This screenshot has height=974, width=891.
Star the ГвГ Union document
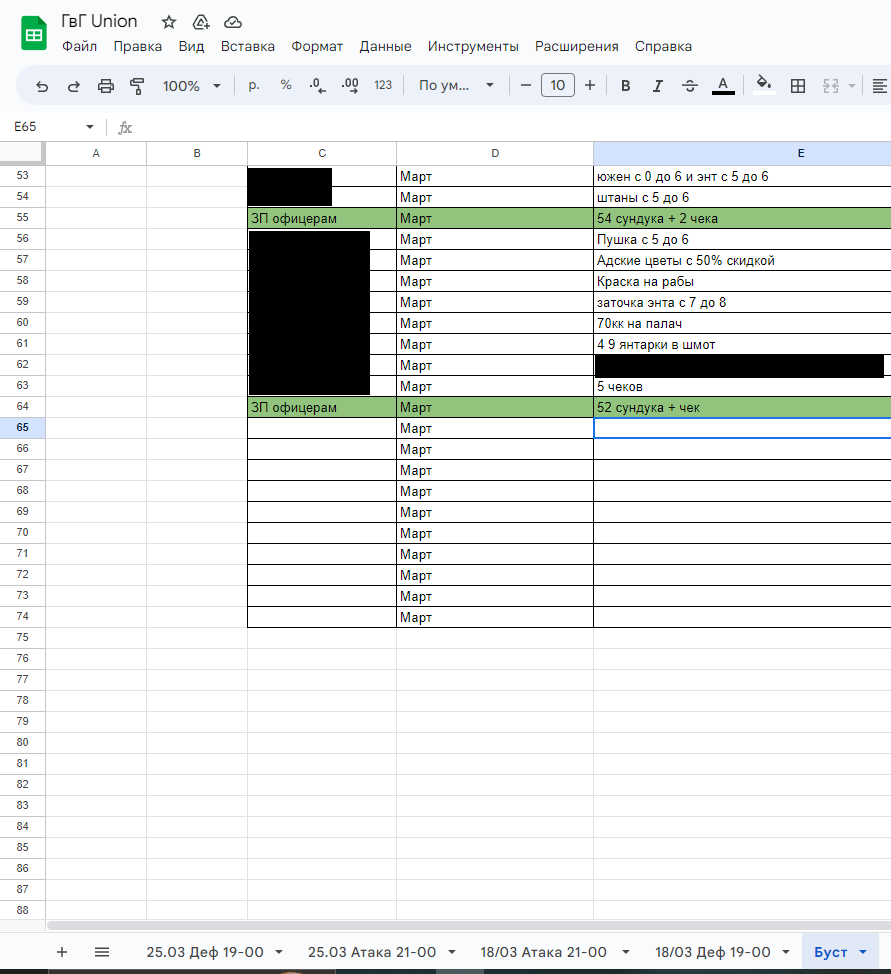pos(169,22)
